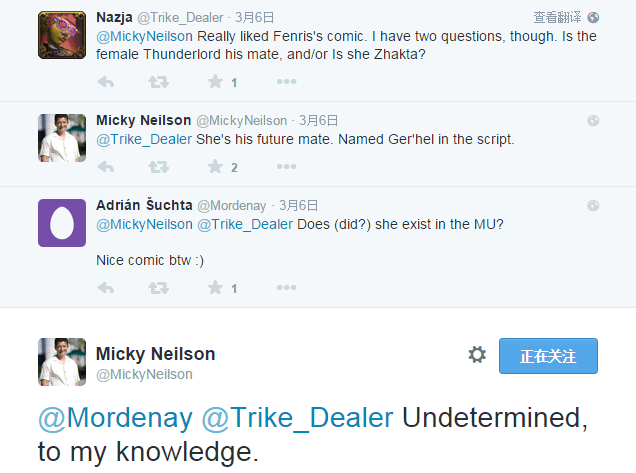
Task: Reply to Micky Neilson's Ger'hel tweet
Action: coord(107,167)
